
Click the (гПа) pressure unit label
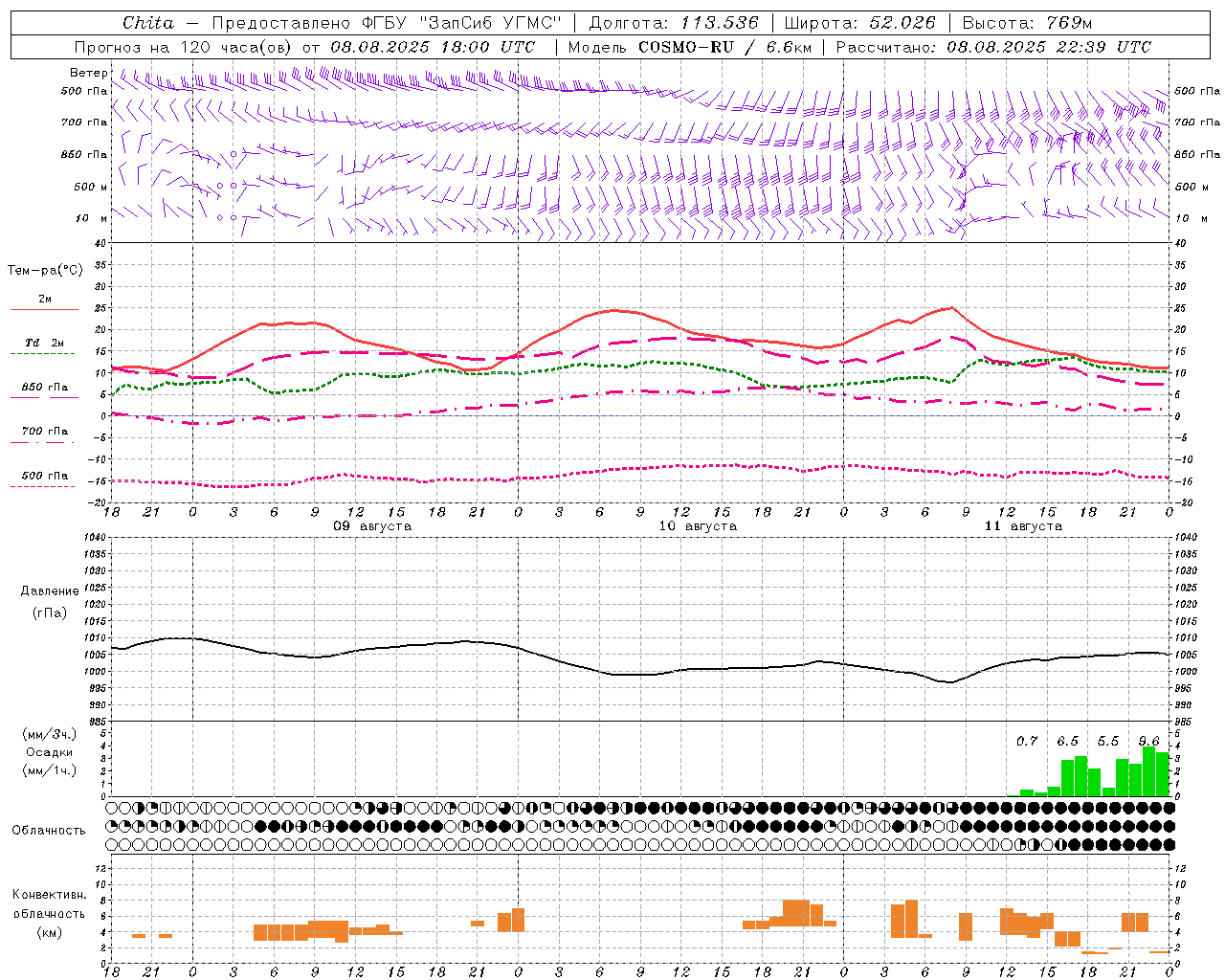(50, 613)
